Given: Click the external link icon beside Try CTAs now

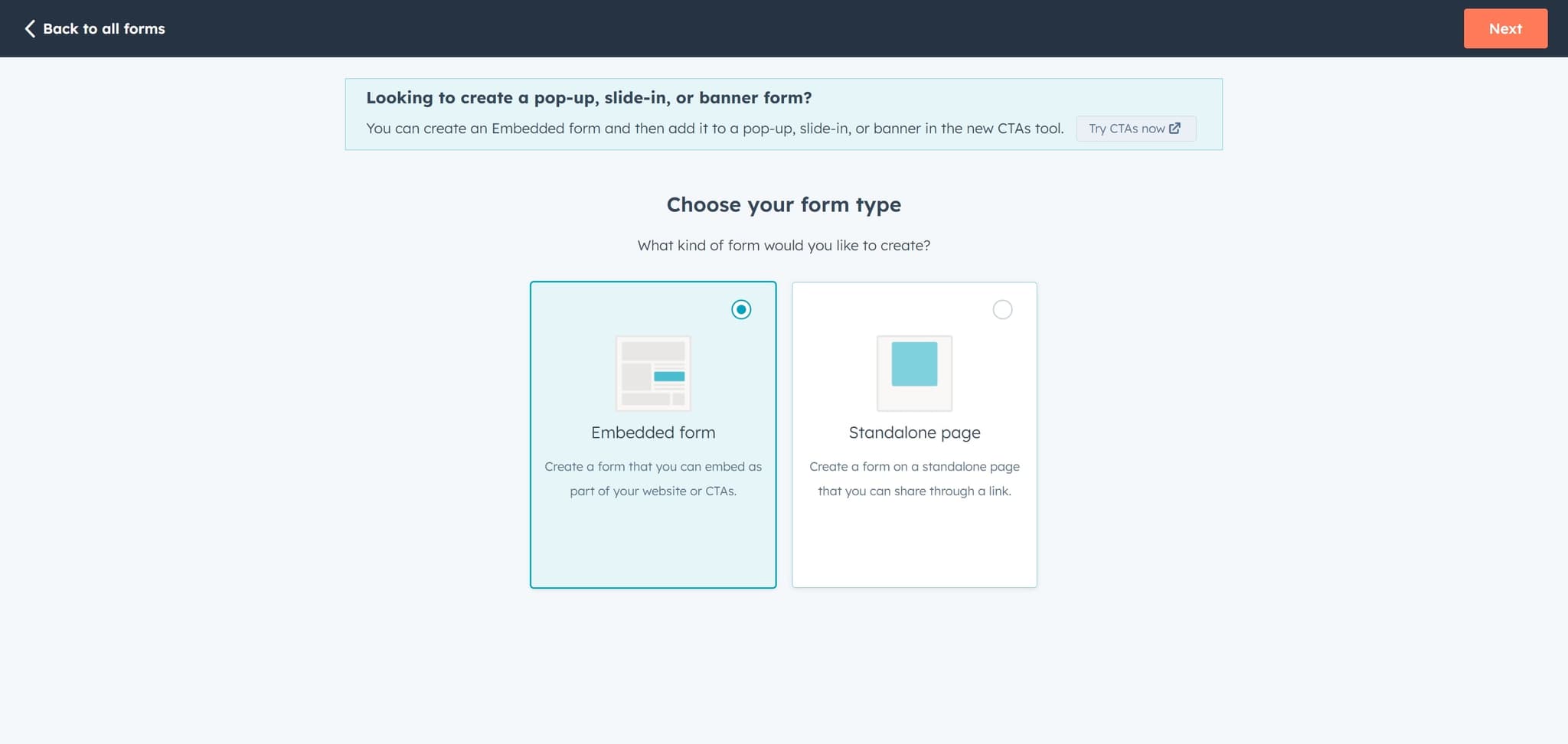Looking at the screenshot, I should pos(1177,129).
